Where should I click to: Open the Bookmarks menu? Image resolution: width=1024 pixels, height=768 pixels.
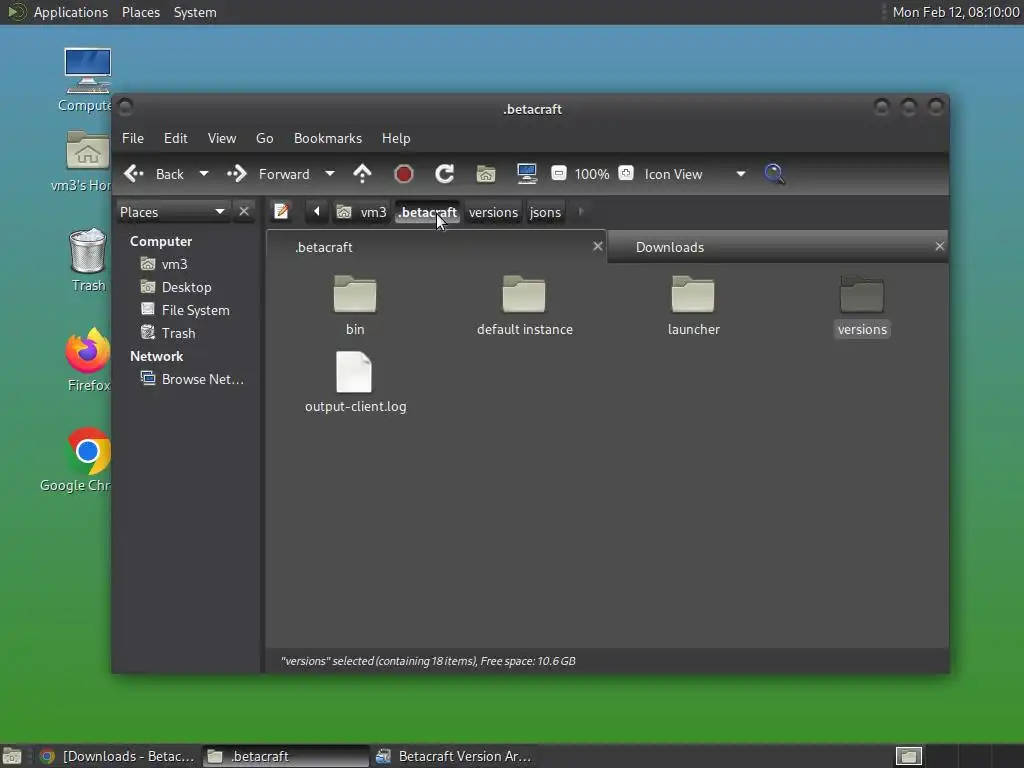click(x=328, y=138)
